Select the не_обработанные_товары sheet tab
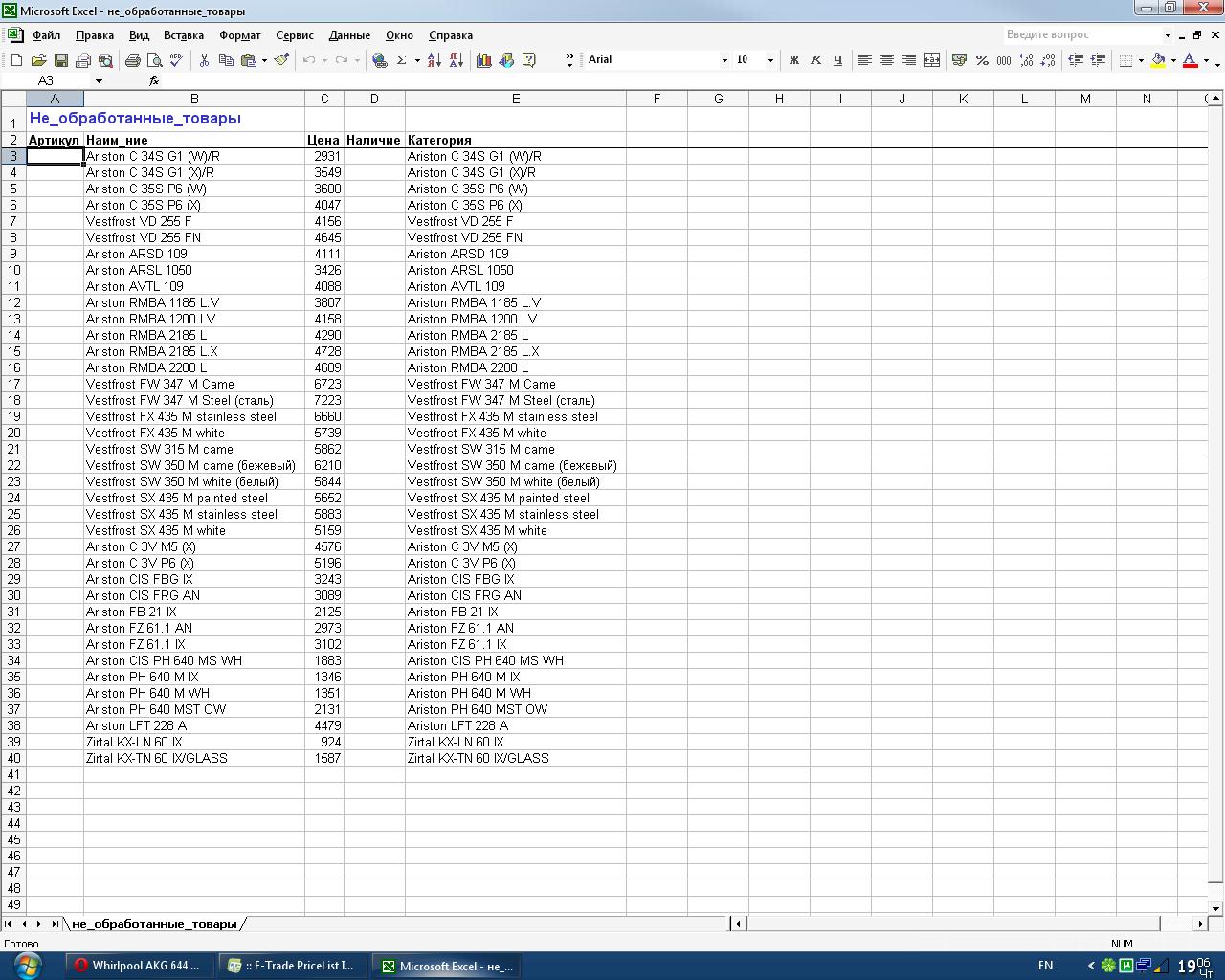Viewport: 1225px width, 980px height. pyautogui.click(x=154, y=924)
